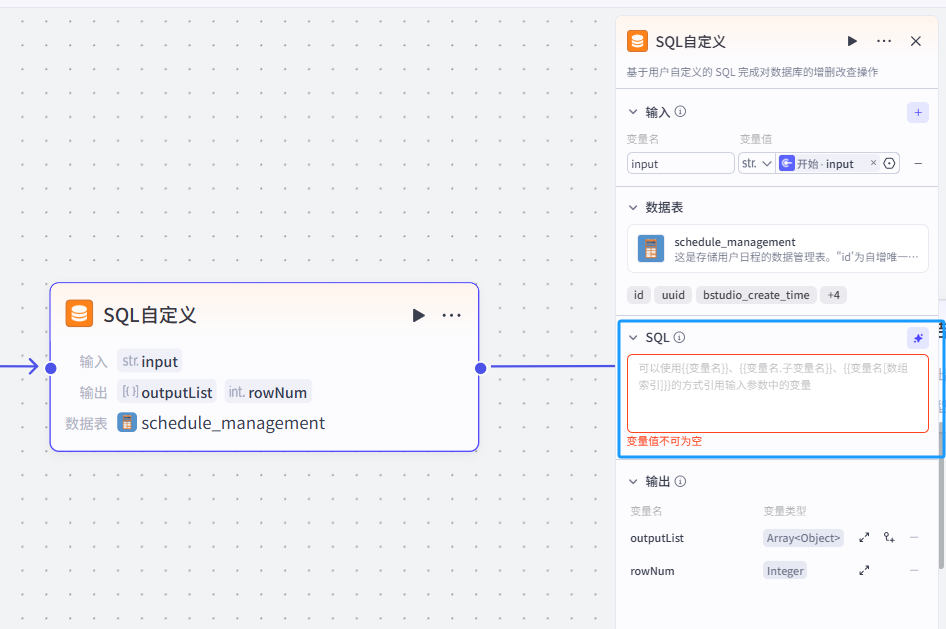Close the SQL自定义 settings panel
This screenshot has width=946, height=629.
tap(915, 41)
